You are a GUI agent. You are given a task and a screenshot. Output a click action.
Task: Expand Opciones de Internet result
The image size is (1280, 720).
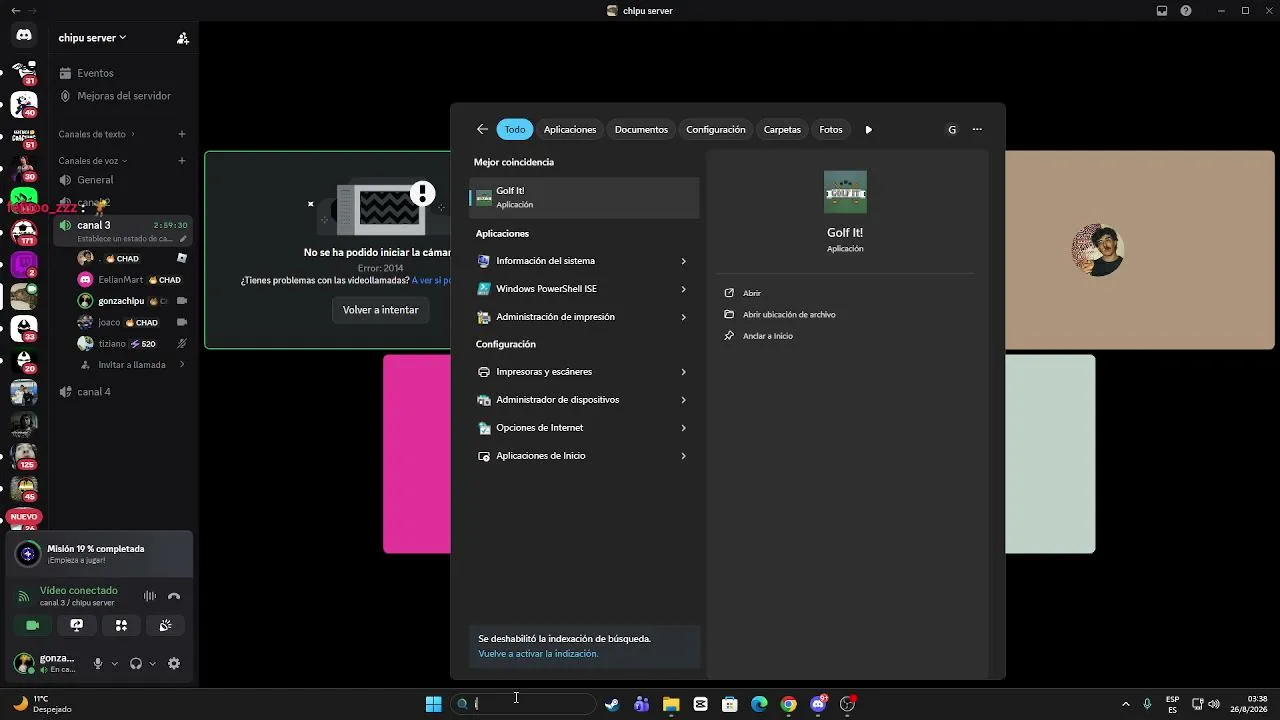click(x=684, y=428)
